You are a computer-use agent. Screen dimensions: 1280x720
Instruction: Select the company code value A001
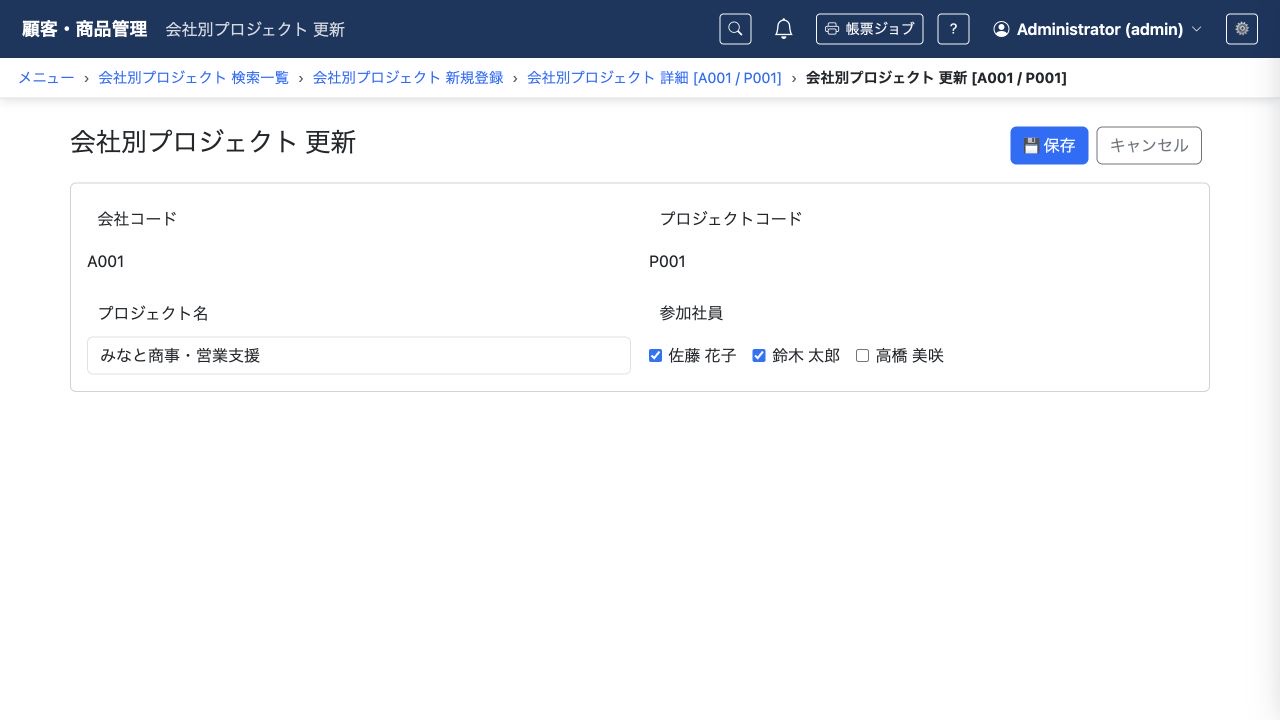coord(106,262)
